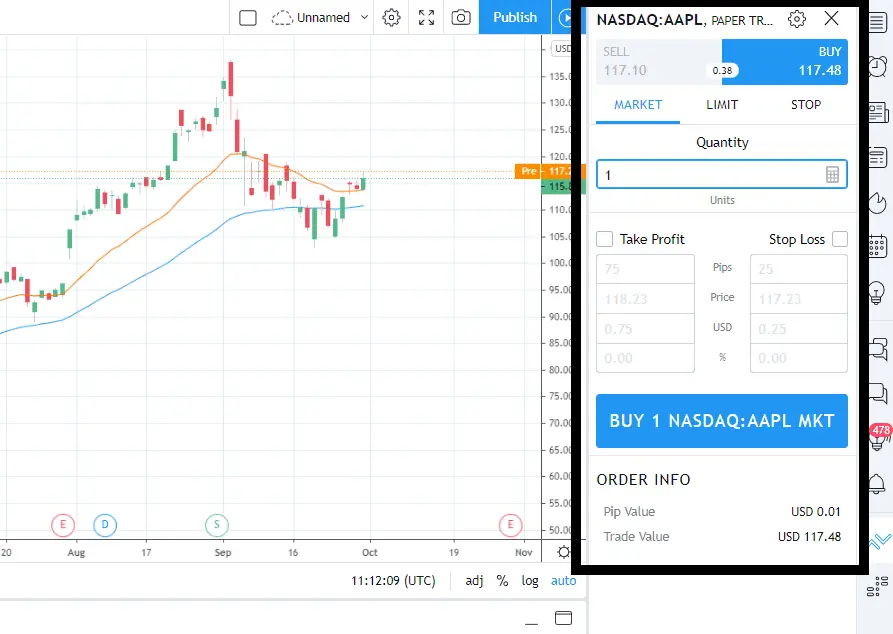Open trading panel settings with its gear icon
Screen dimensions: 893x634
pyautogui.click(x=796, y=18)
